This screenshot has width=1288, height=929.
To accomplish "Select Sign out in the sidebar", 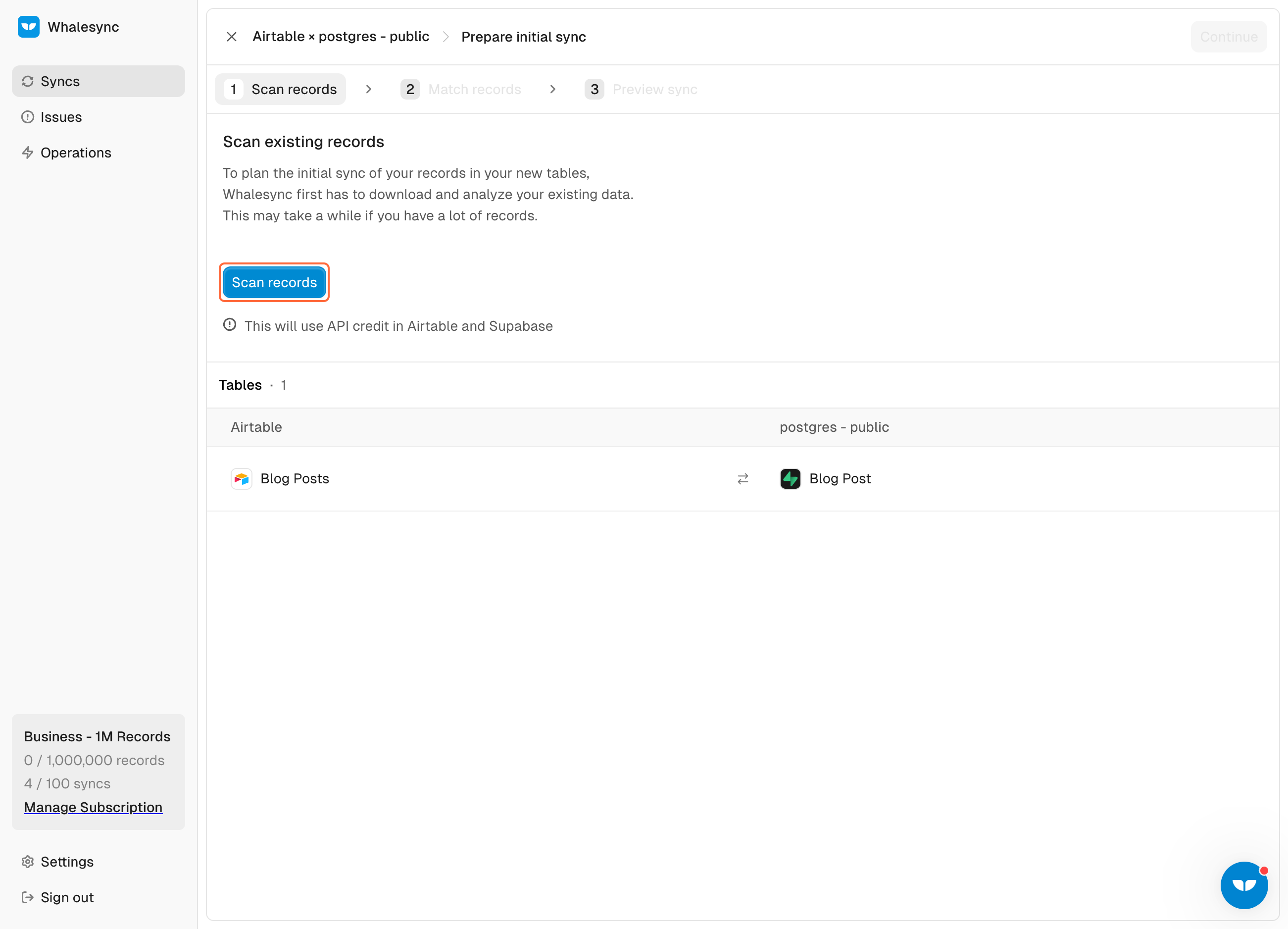I will 98,898.
